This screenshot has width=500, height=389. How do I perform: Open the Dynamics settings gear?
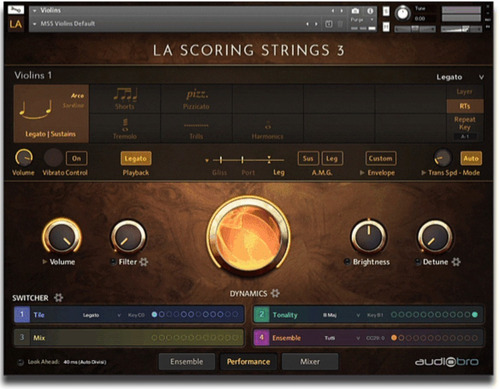coord(275,293)
